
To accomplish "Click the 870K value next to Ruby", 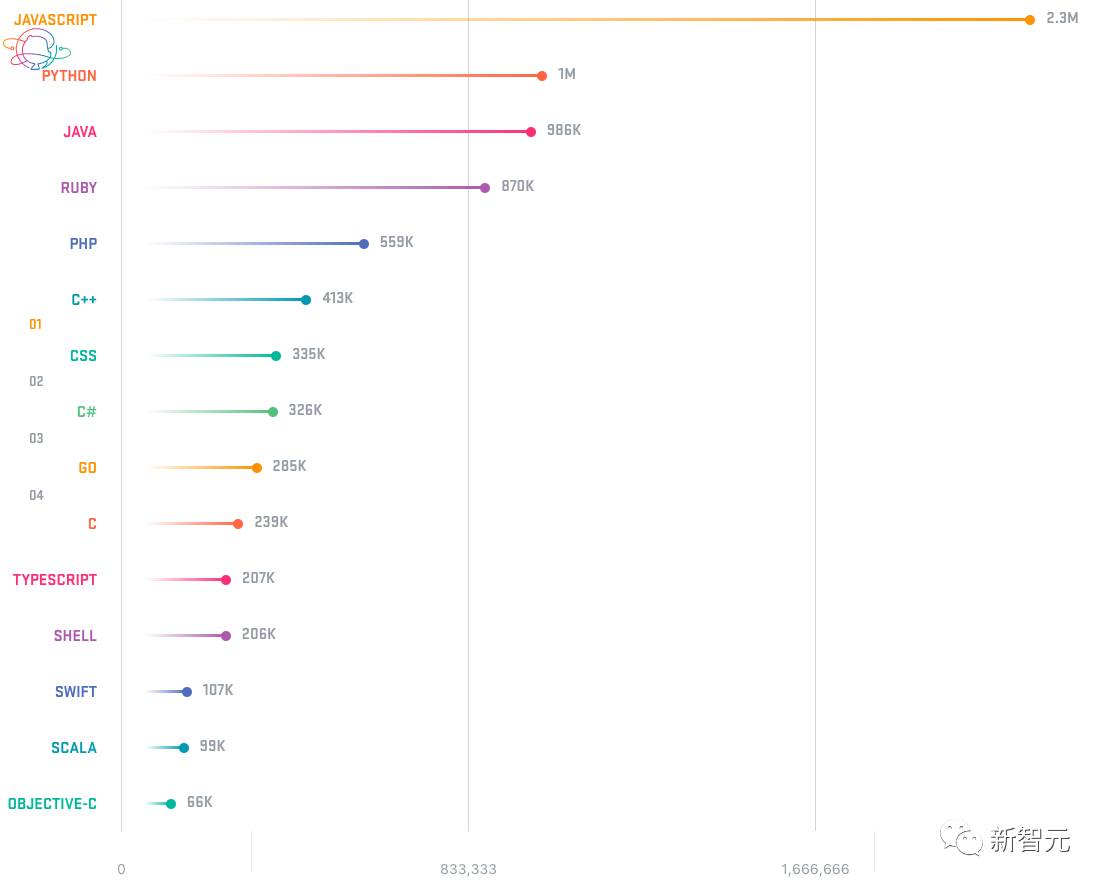I will pos(518,187).
